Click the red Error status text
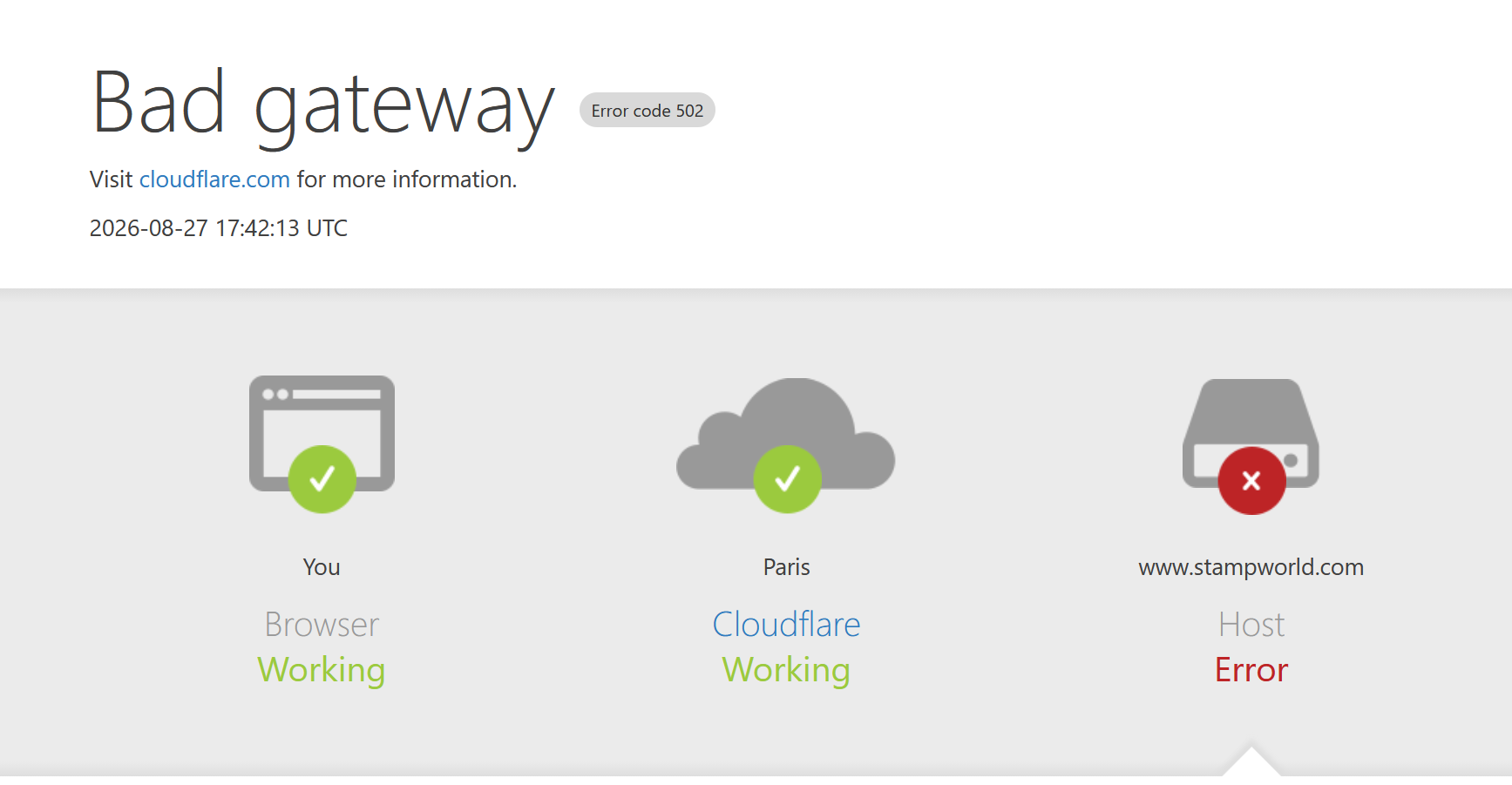1512x785 pixels. [x=1251, y=670]
